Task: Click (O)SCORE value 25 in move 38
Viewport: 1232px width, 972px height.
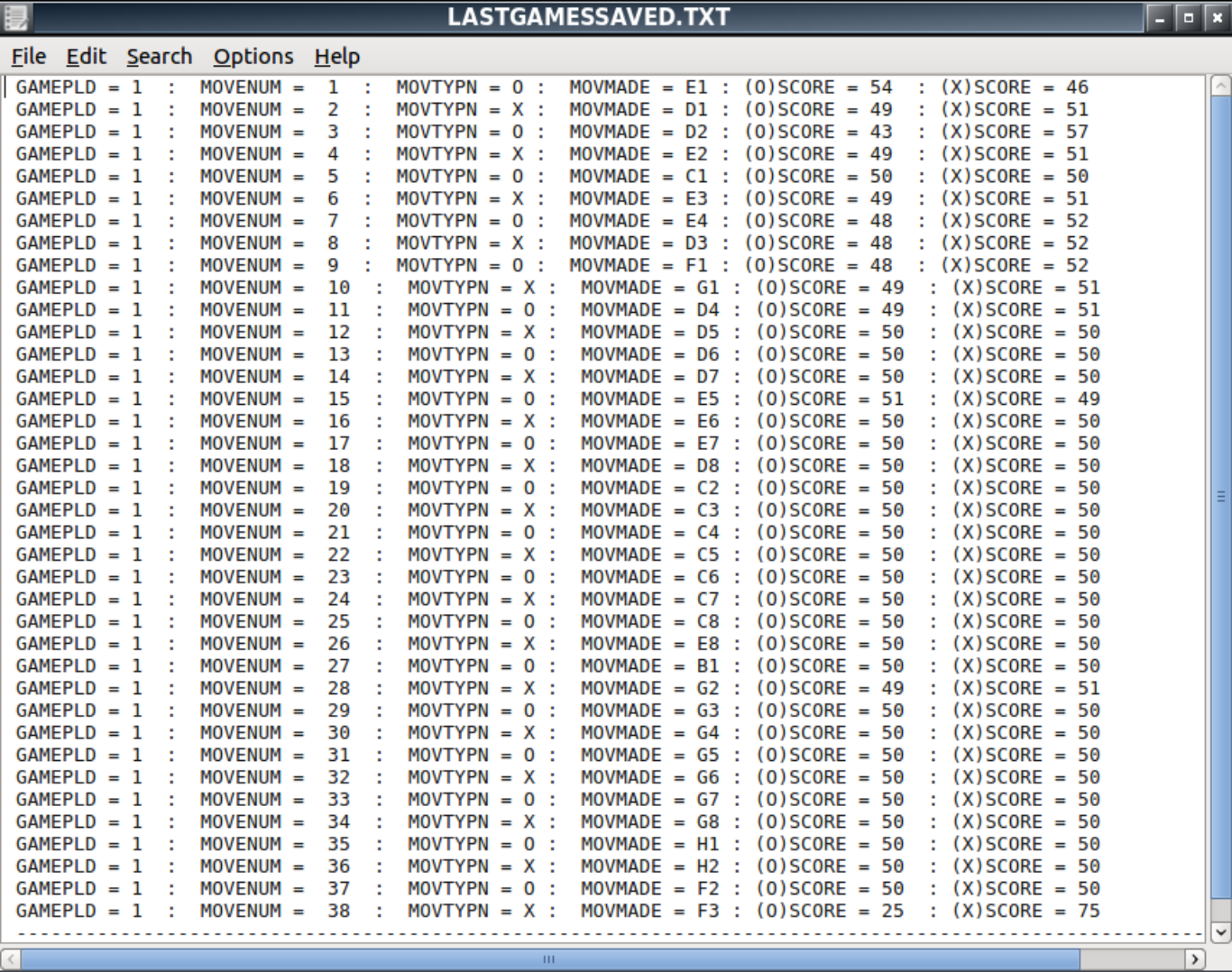Action: pyautogui.click(x=893, y=911)
